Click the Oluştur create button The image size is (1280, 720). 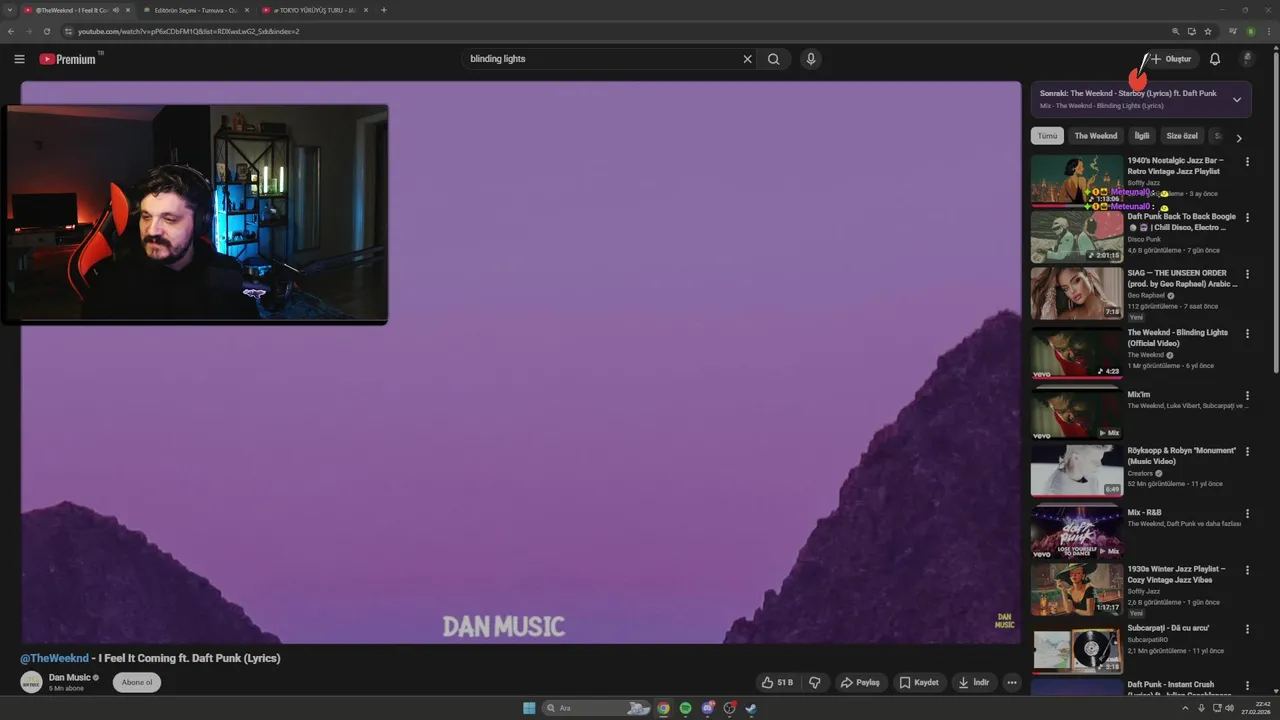click(1171, 59)
